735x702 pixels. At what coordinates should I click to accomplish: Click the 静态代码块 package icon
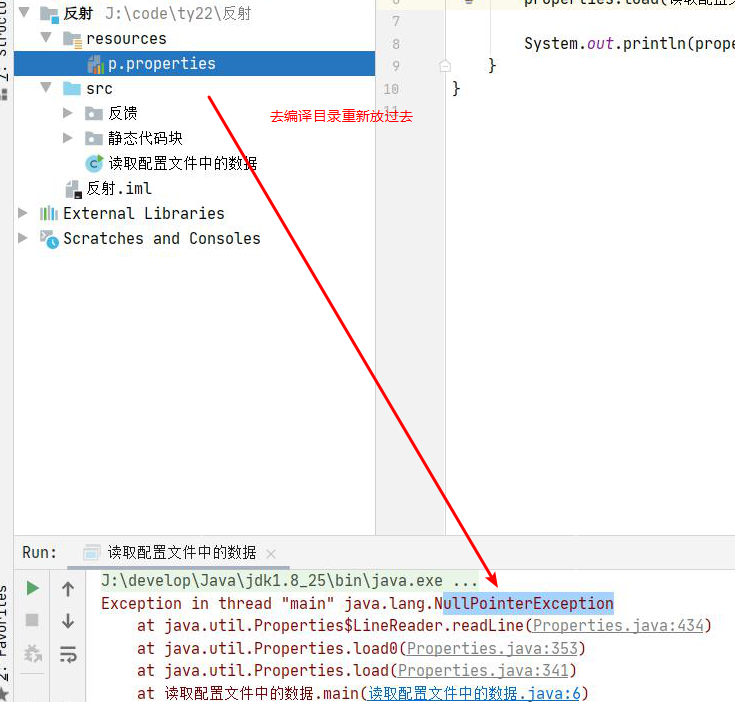(x=94, y=139)
